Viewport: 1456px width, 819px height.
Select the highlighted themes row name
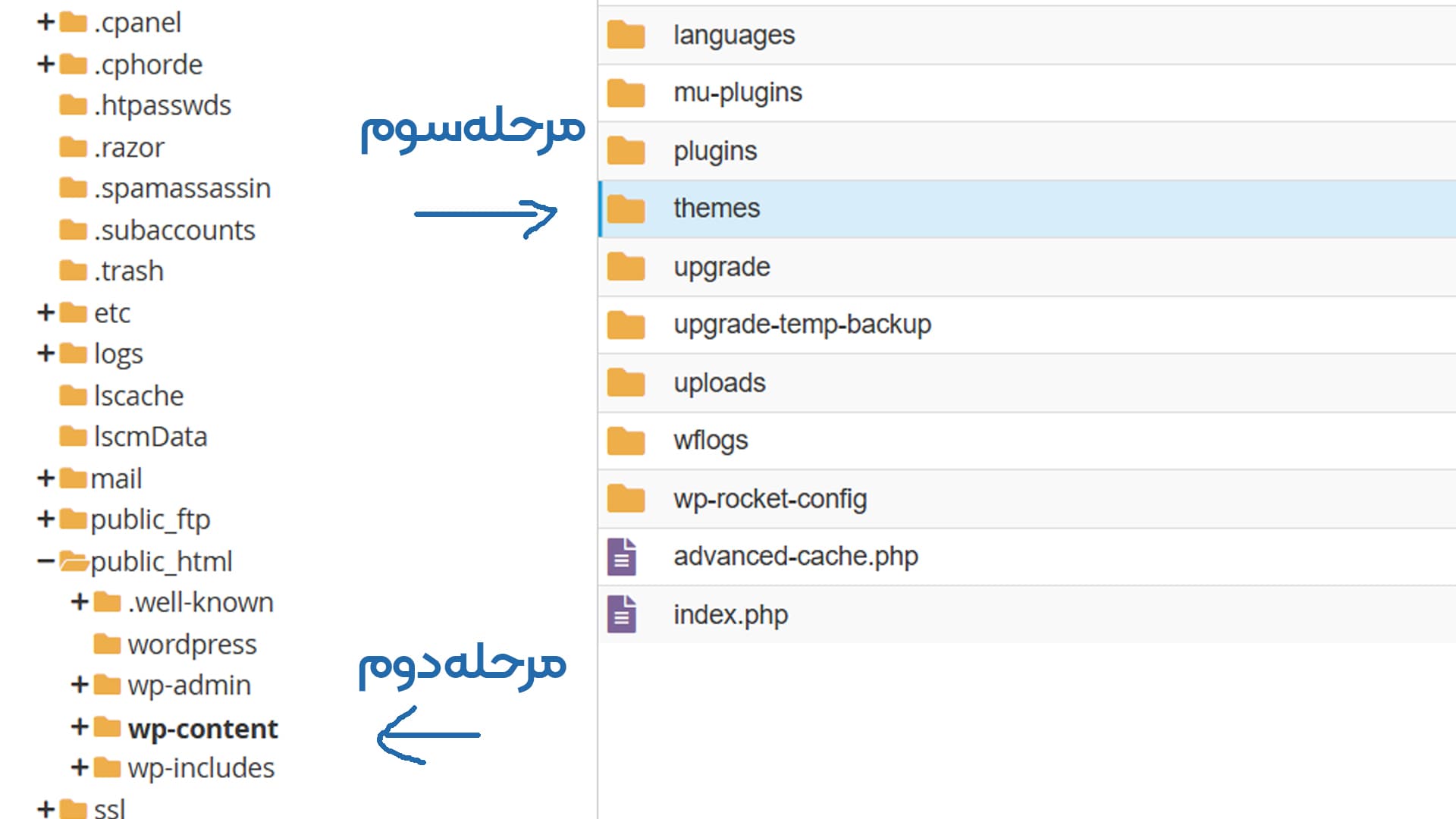coord(717,209)
